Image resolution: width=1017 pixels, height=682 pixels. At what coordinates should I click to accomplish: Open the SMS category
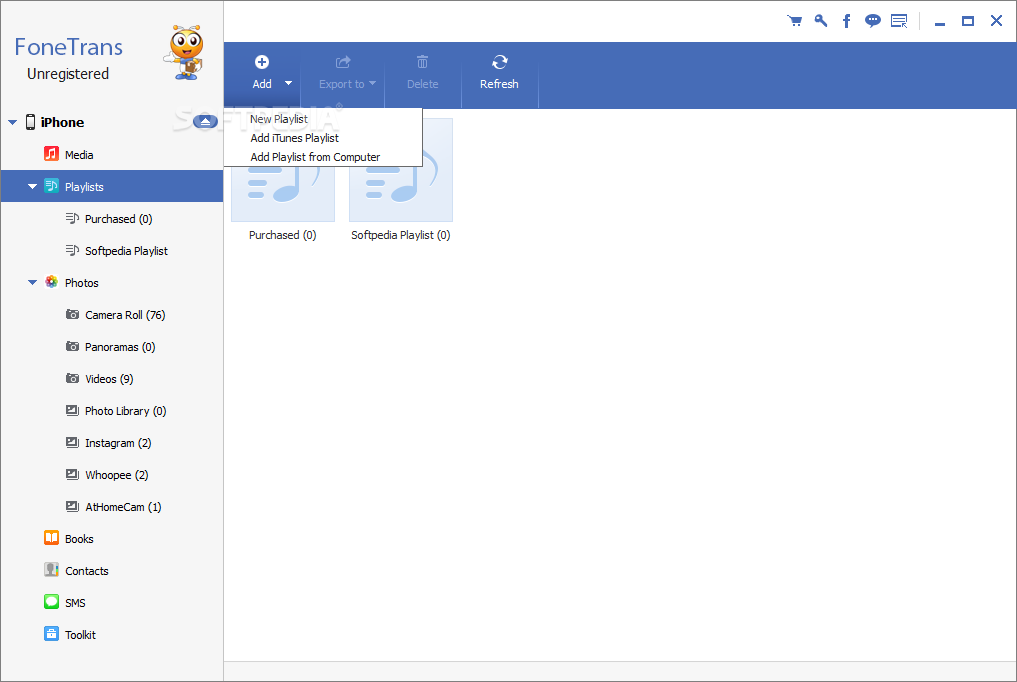(x=75, y=603)
